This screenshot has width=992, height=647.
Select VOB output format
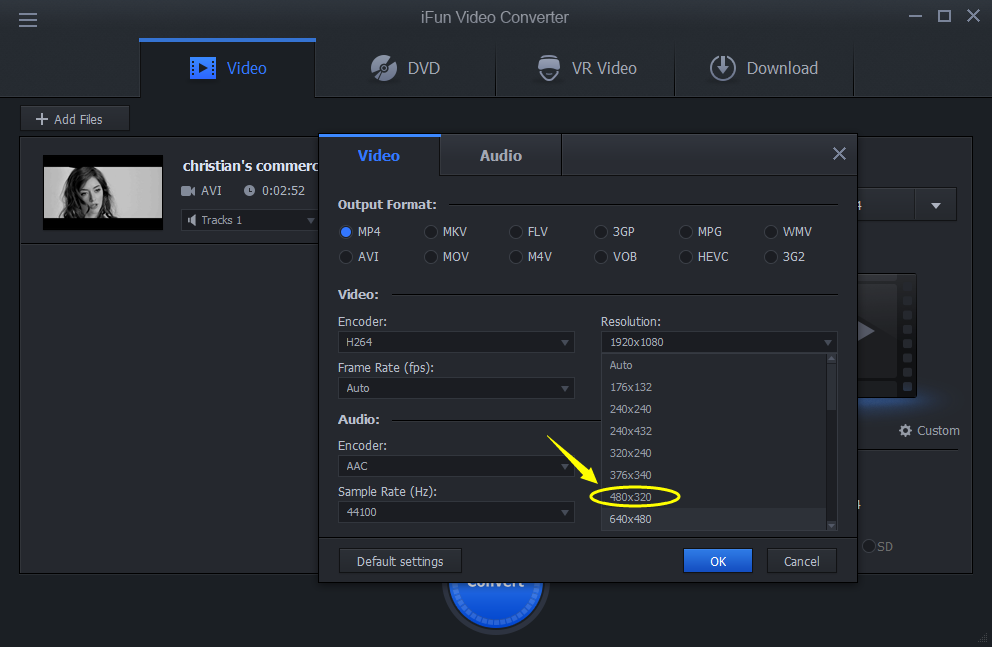tap(600, 257)
